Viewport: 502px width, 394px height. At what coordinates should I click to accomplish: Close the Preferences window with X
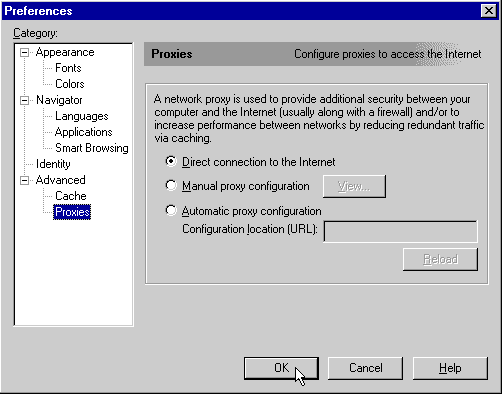click(x=489, y=11)
